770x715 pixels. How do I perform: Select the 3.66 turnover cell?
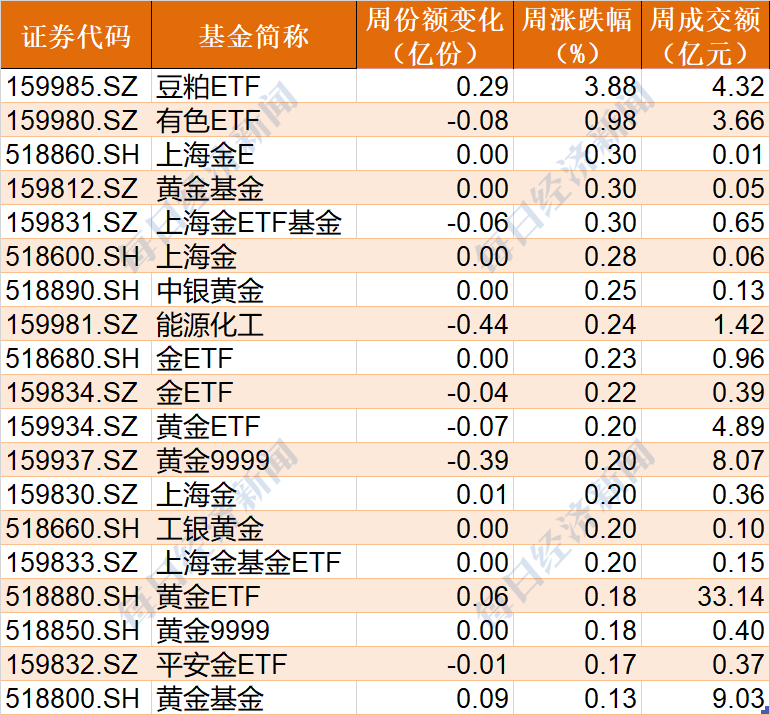point(705,120)
